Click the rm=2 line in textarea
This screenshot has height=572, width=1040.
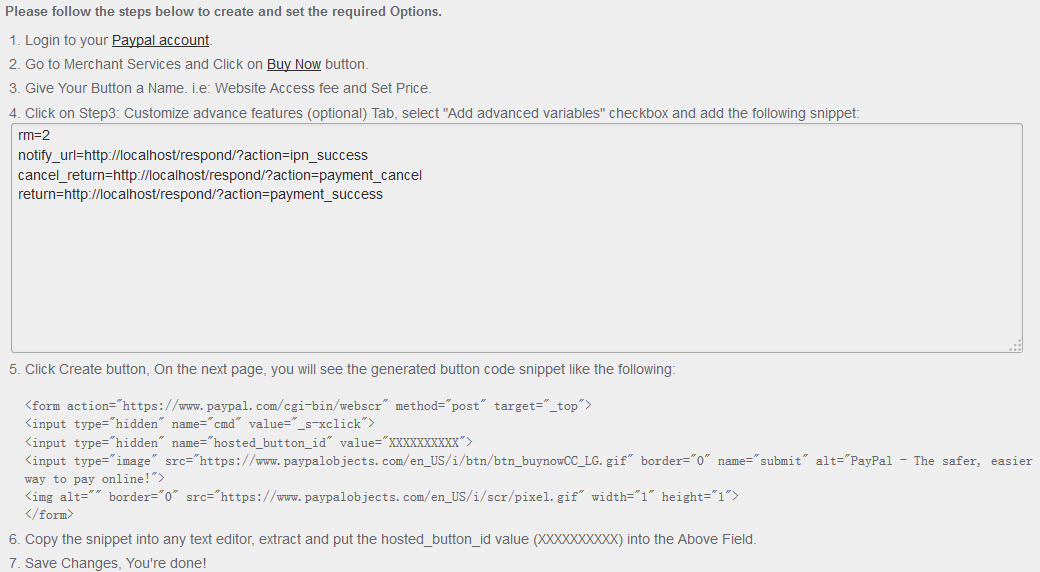pyautogui.click(x=34, y=135)
